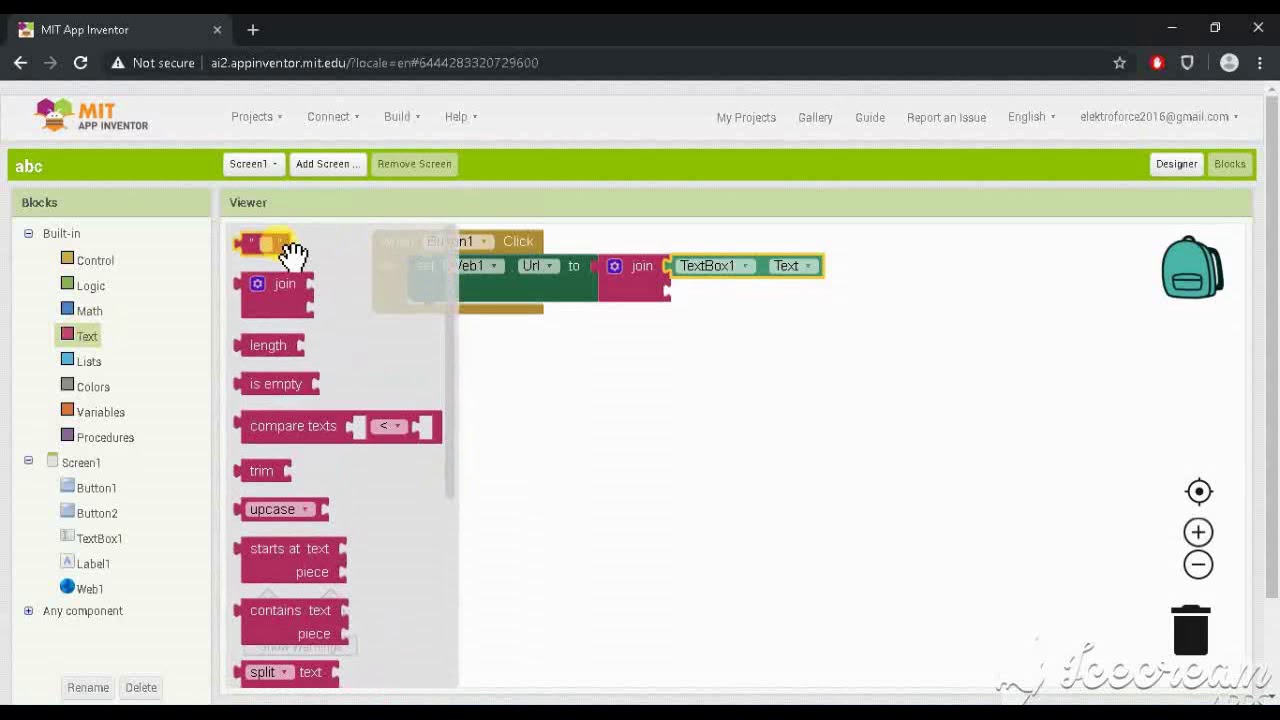Open a new browser tab
Viewport: 1280px width, 720px height.
coord(253,30)
